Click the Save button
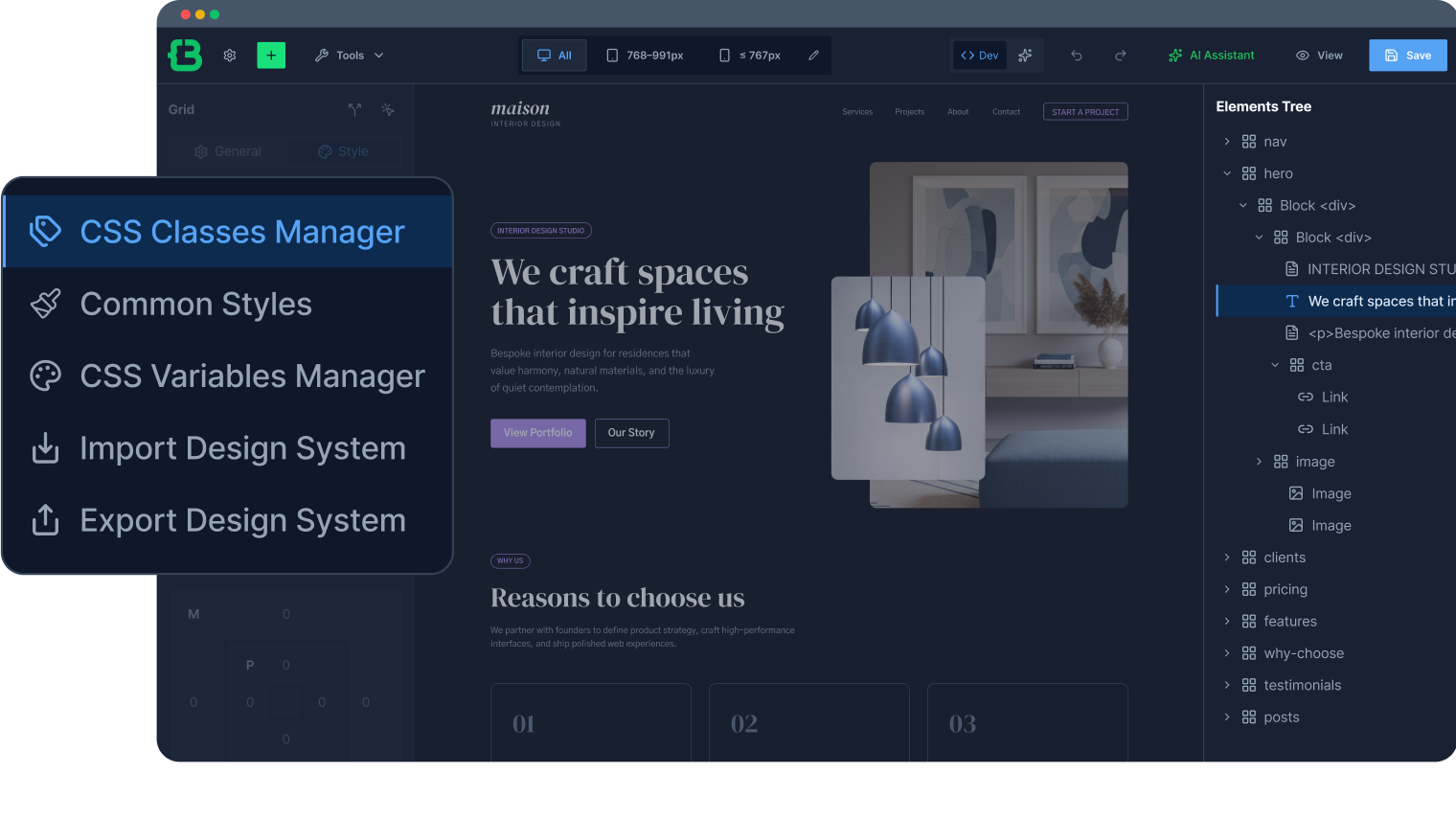The width and height of the screenshot is (1456, 819). 1408,56
